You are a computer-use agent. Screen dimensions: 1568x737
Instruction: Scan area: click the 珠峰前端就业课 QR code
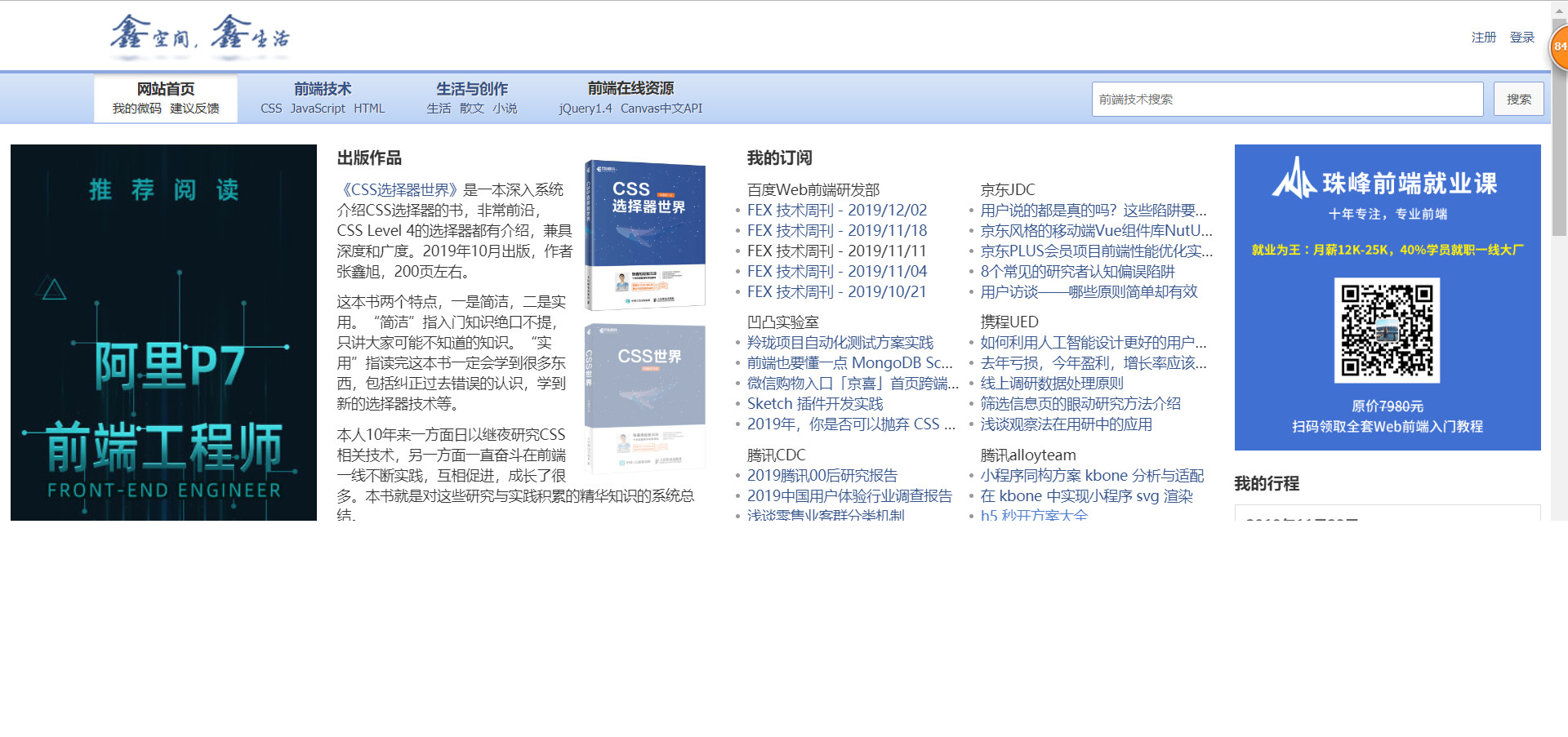click(x=1387, y=330)
